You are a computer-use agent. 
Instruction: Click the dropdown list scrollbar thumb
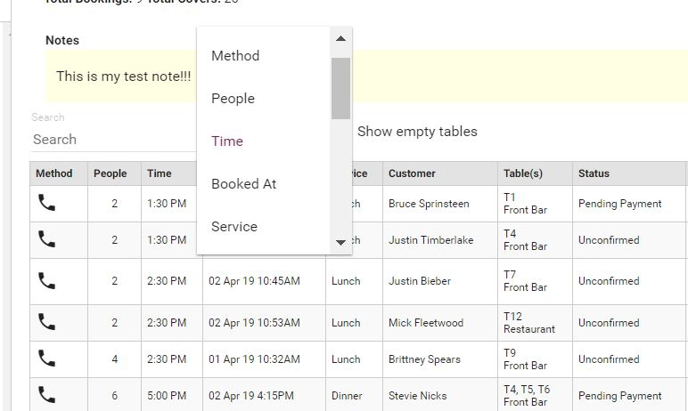tap(340, 88)
